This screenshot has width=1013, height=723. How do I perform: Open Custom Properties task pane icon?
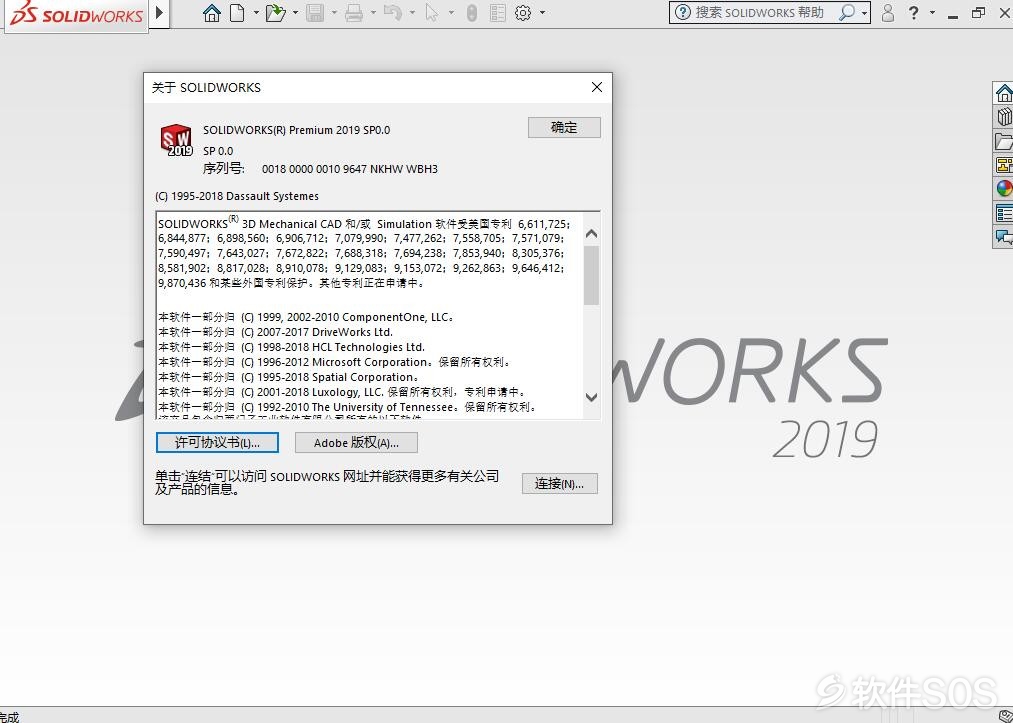point(1003,213)
